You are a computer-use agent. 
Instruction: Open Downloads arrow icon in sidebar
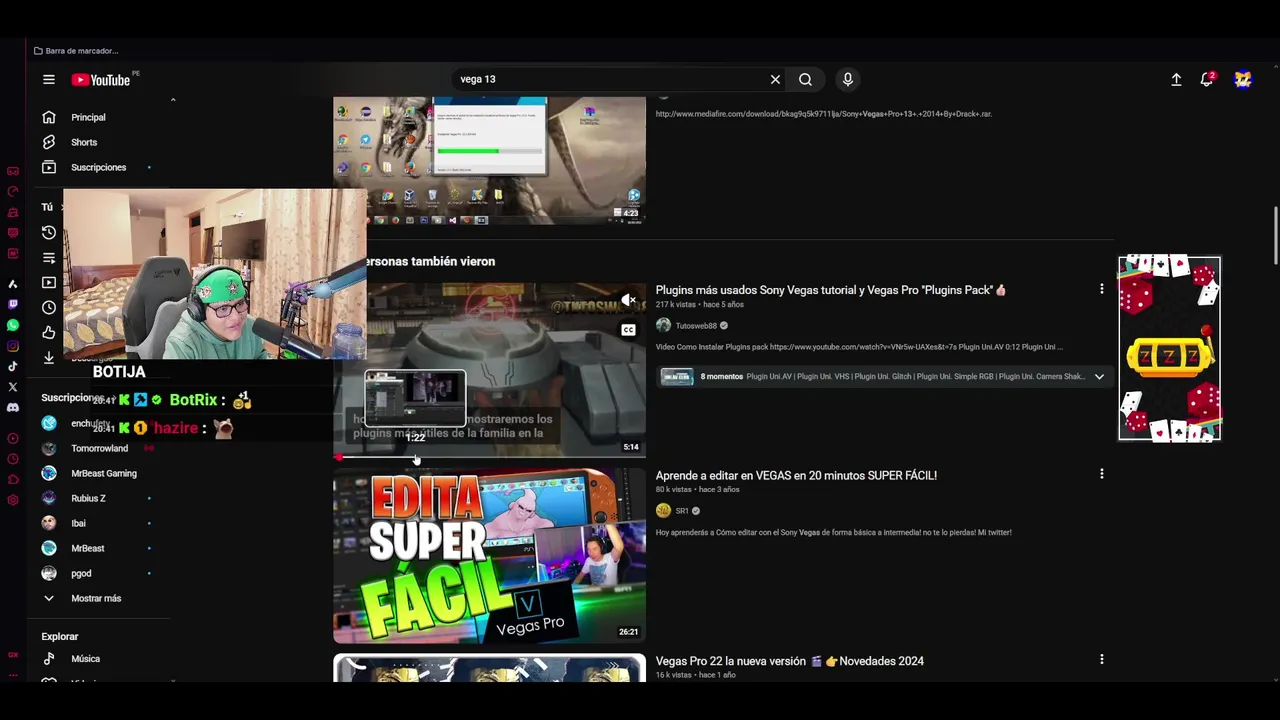(x=48, y=357)
